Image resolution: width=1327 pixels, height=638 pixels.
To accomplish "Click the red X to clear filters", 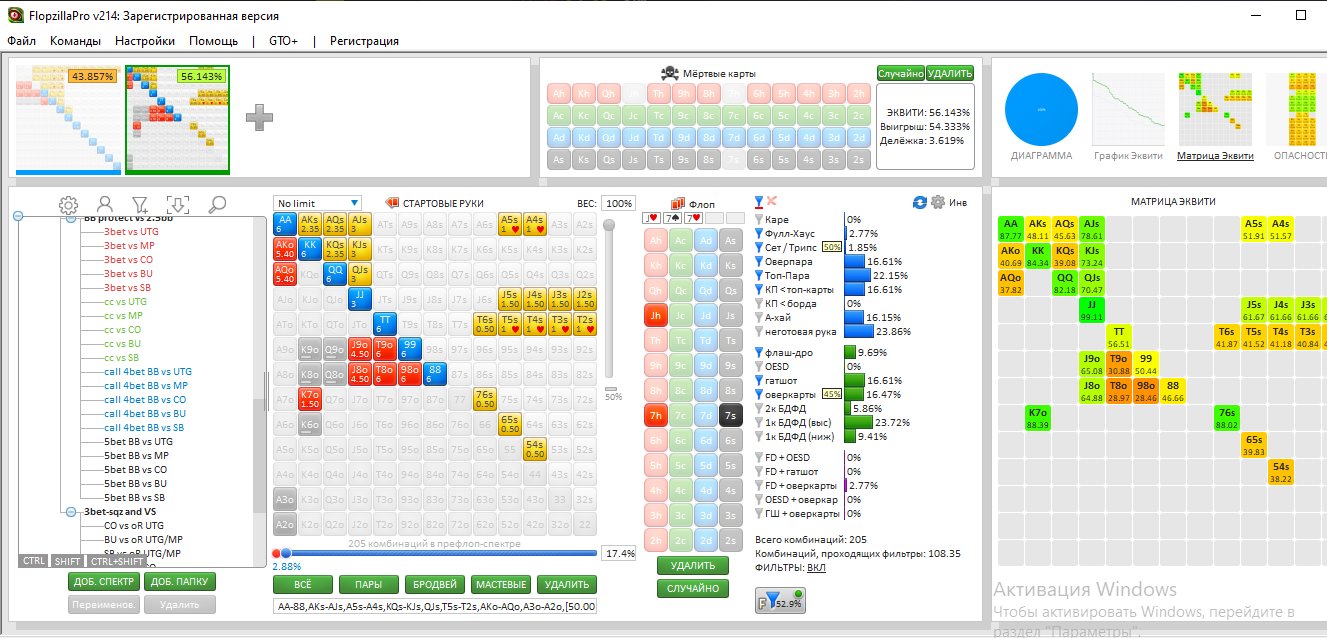I will 772,202.
